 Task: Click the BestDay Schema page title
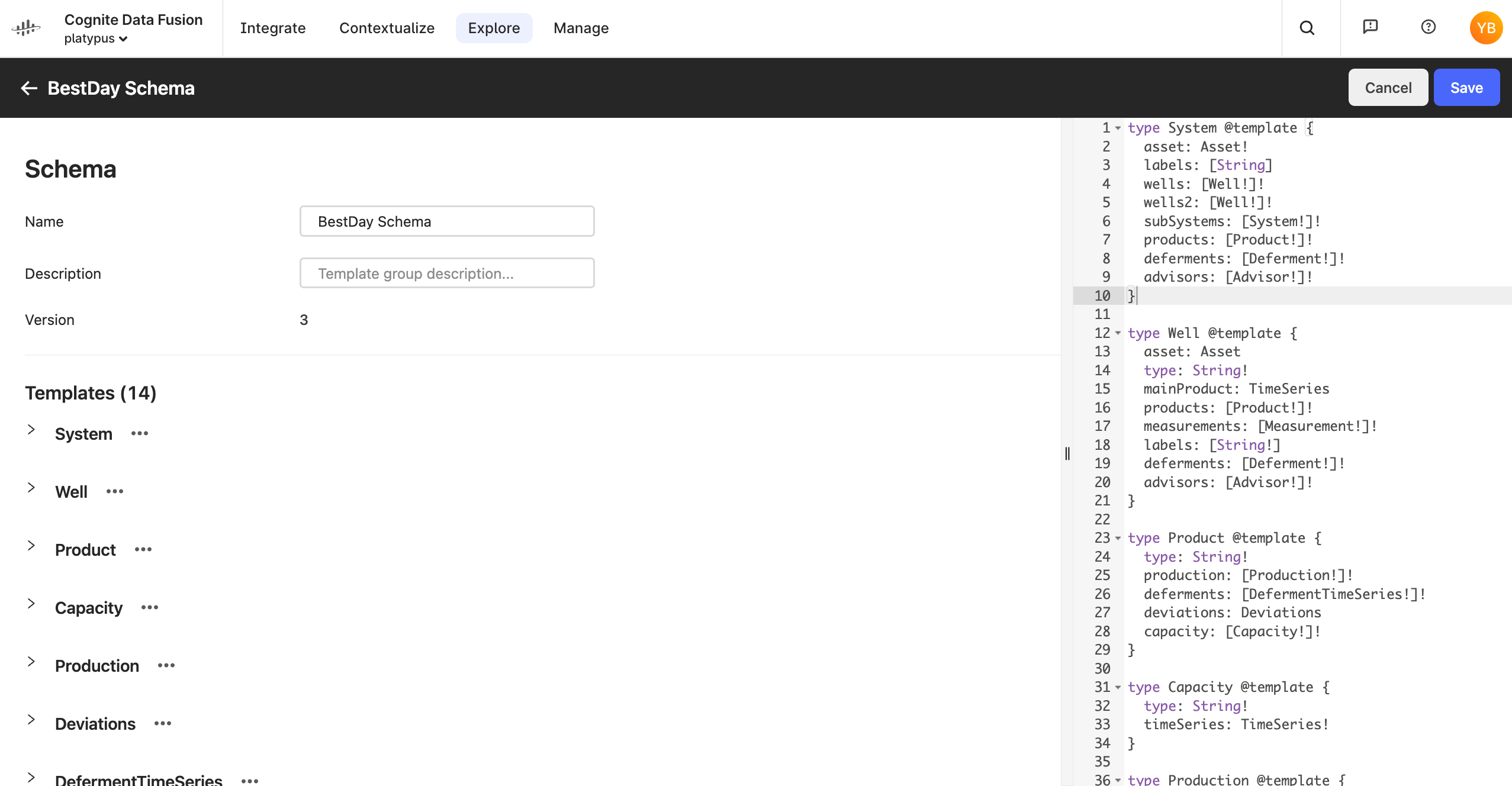pos(121,88)
